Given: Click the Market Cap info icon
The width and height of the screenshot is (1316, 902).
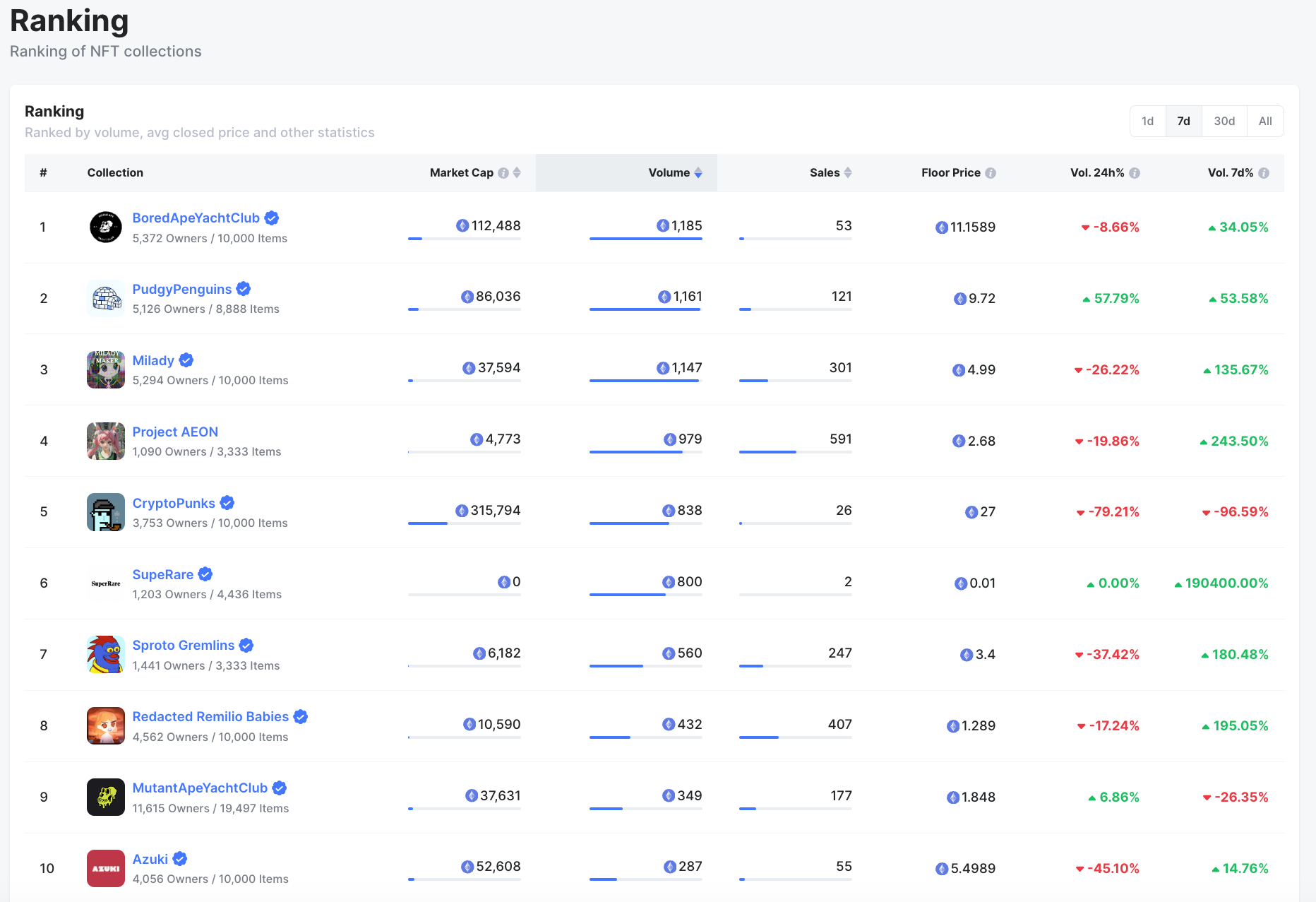Looking at the screenshot, I should [x=503, y=173].
